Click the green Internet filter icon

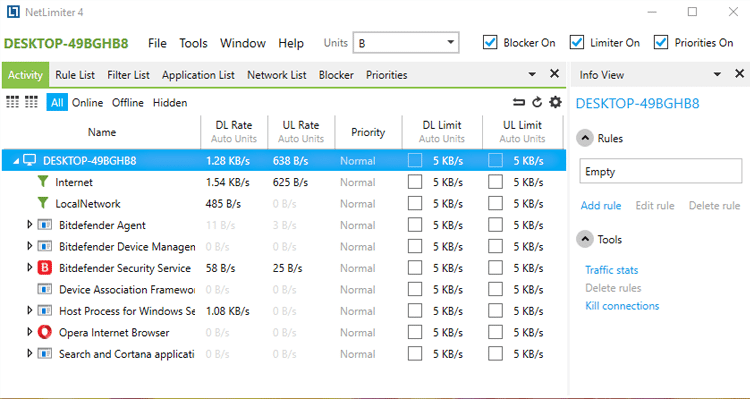(x=43, y=182)
